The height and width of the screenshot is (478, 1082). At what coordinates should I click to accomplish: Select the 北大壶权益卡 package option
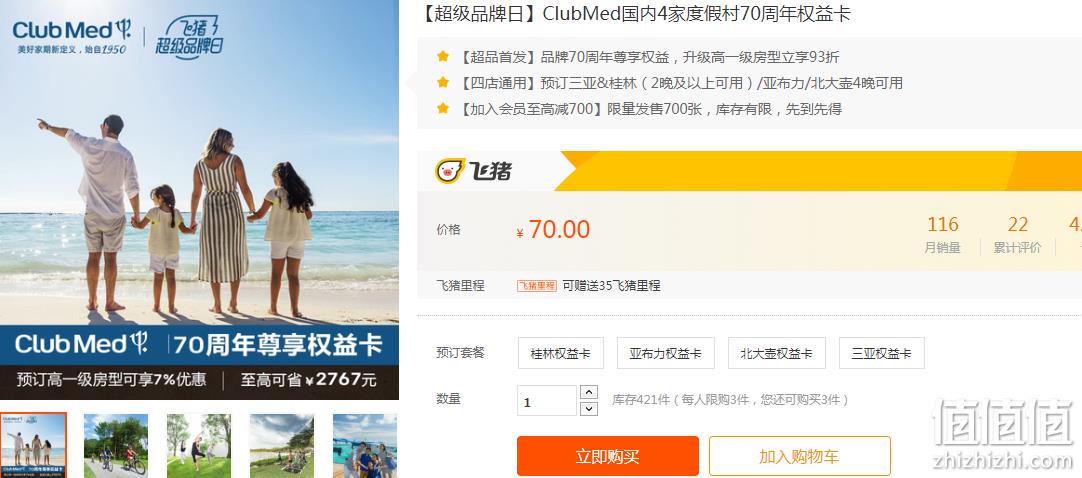point(776,353)
